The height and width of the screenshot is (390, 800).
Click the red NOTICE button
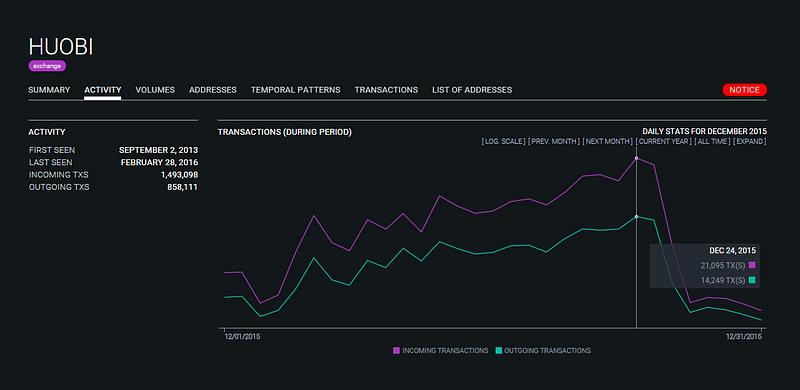coord(744,90)
